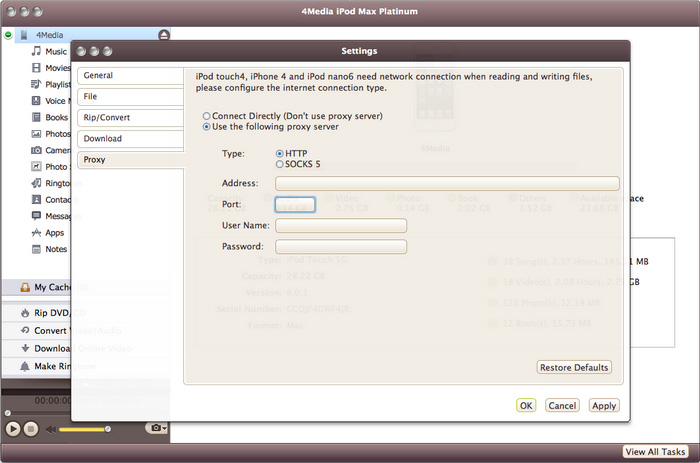The image size is (700, 463).
Task: Open the Books library icon
Action: [x=36, y=117]
